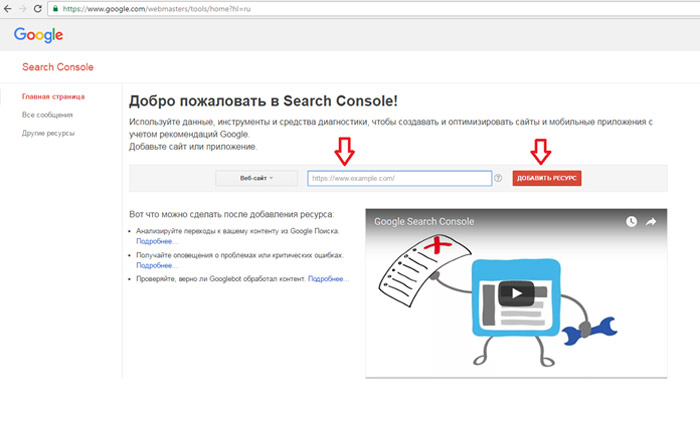This screenshot has height=422, width=700.
Task: Go to Другие ресурсы in the sidebar
Action: [48, 133]
